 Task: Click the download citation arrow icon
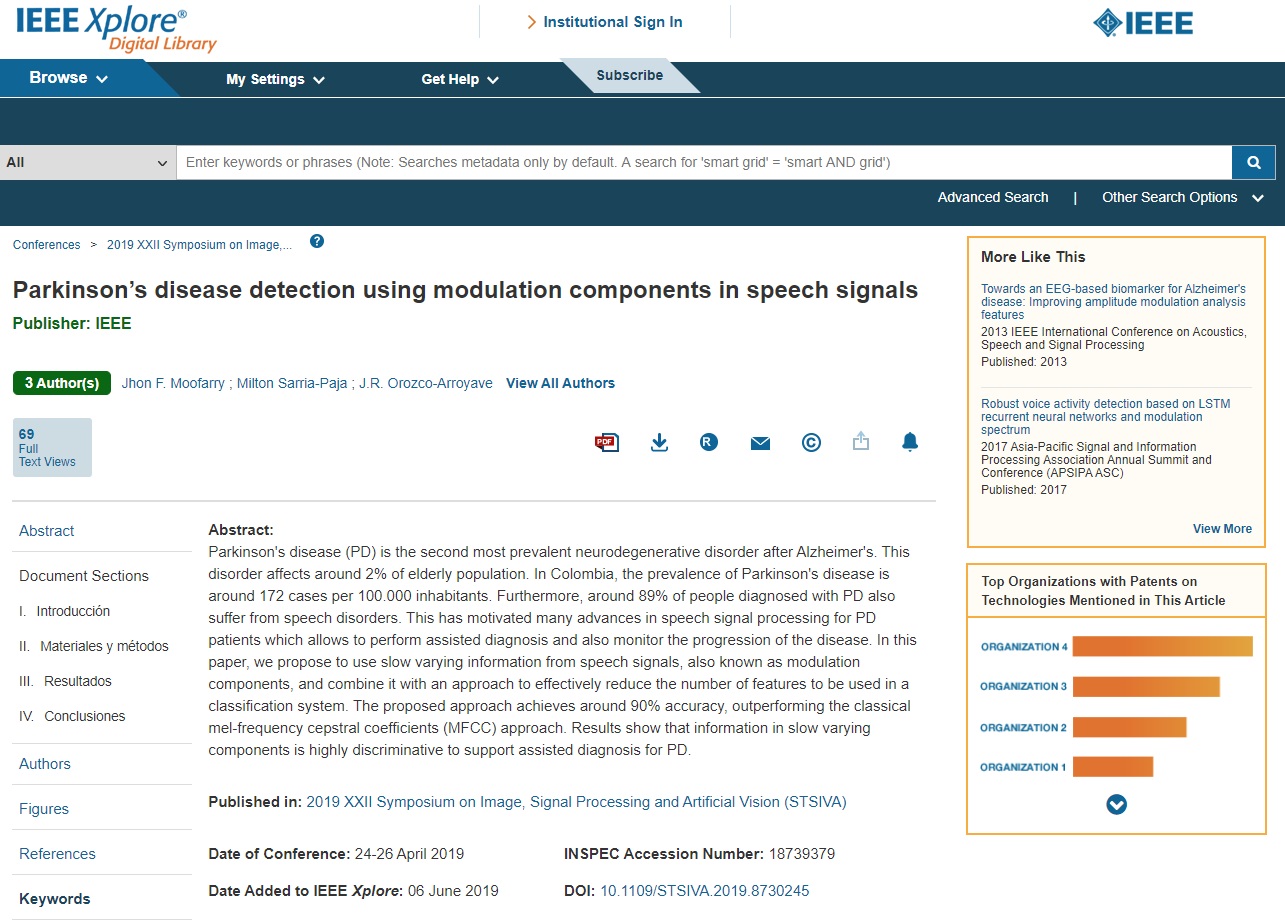[x=659, y=442]
